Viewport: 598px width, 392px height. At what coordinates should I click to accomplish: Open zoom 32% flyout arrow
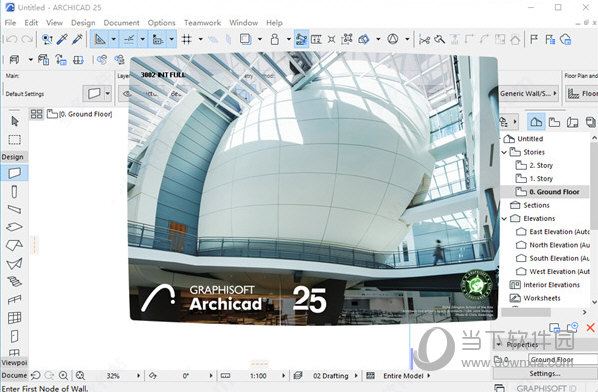138,376
